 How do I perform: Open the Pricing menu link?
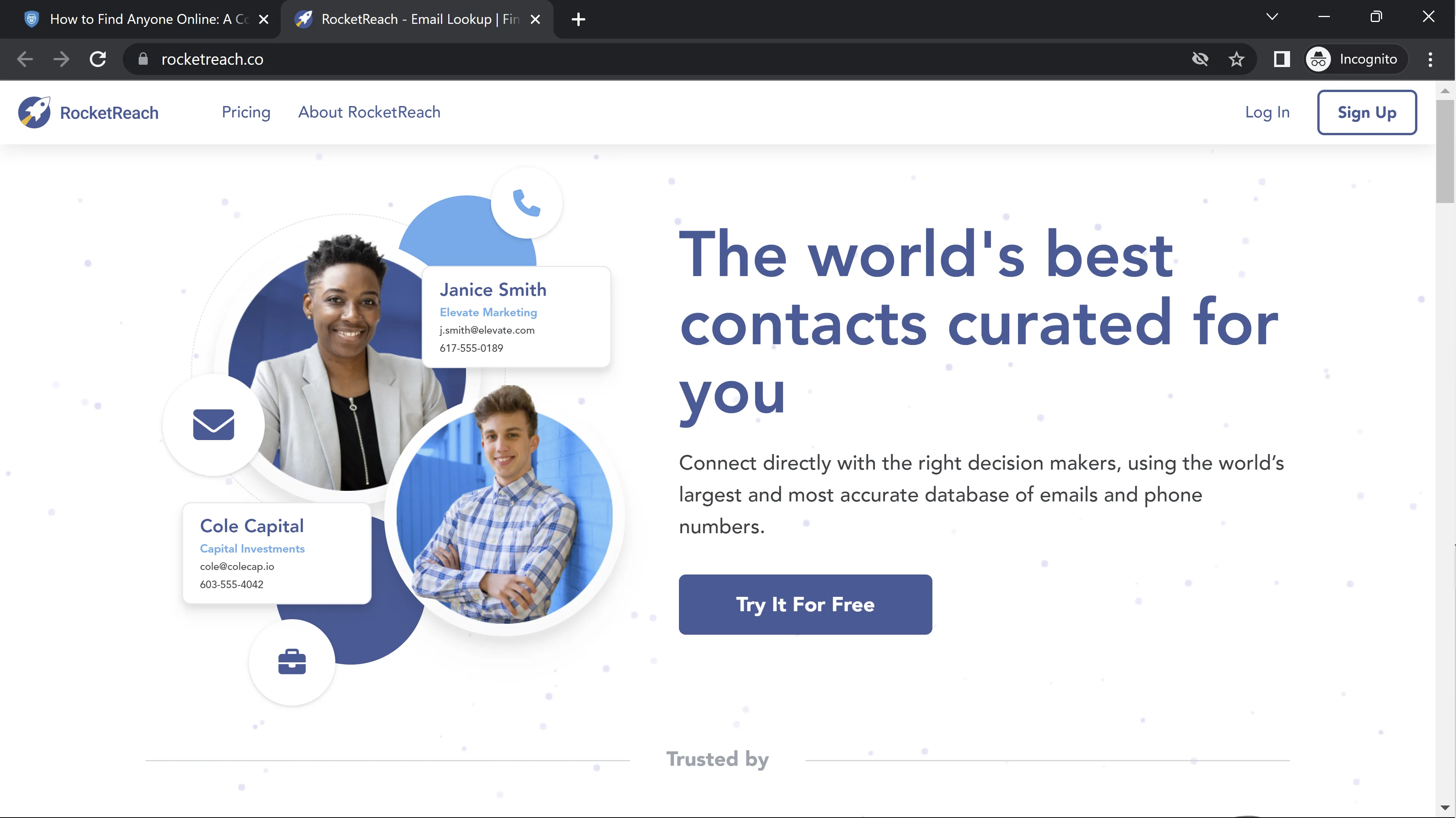tap(246, 112)
